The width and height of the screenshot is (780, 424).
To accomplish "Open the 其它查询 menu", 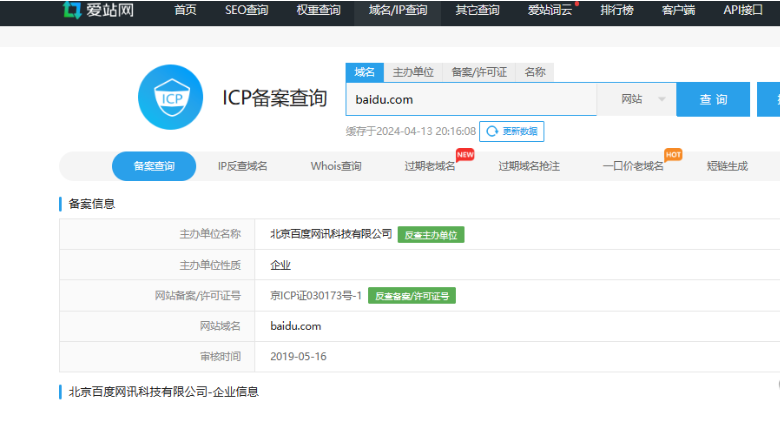I will (477, 10).
